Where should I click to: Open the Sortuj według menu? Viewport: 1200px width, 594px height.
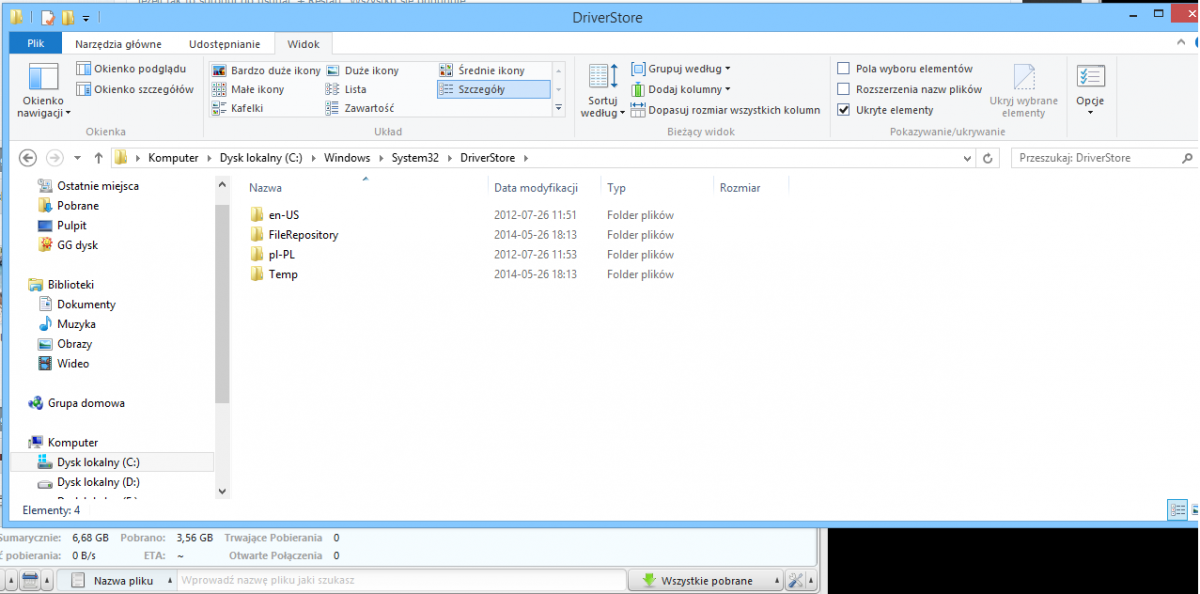[x=602, y=91]
